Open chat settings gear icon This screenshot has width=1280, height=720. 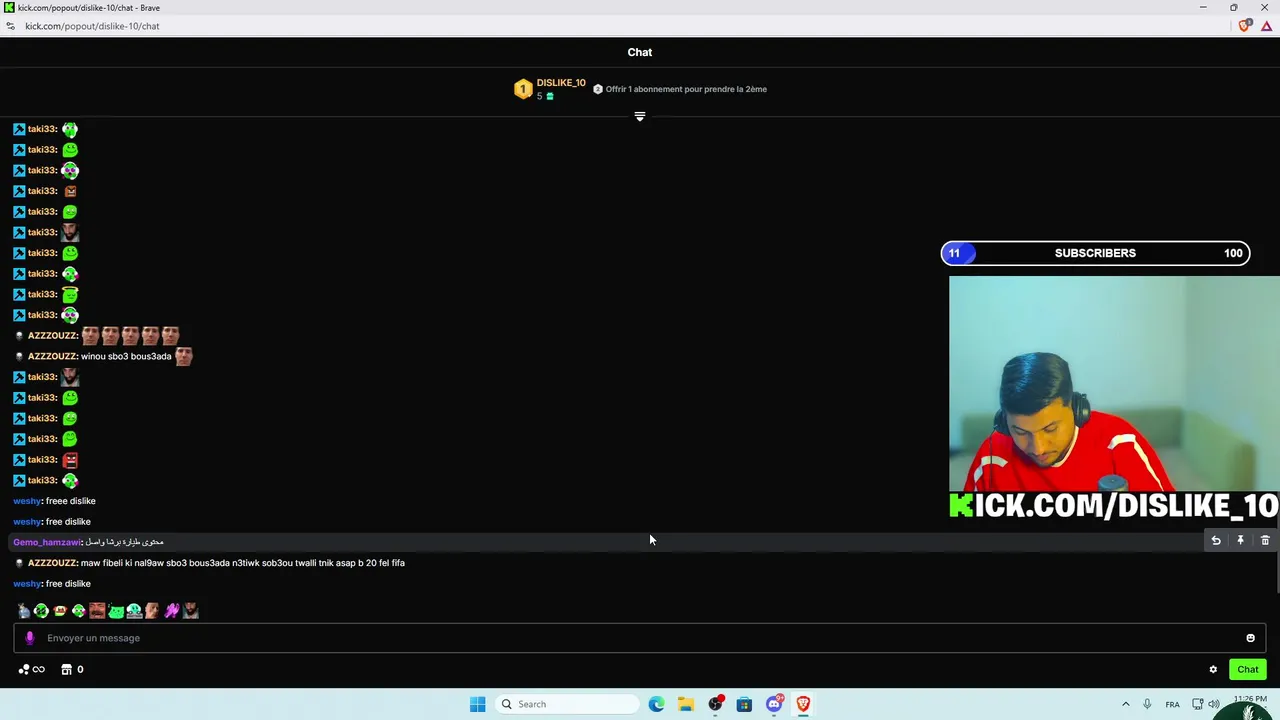(x=1213, y=670)
